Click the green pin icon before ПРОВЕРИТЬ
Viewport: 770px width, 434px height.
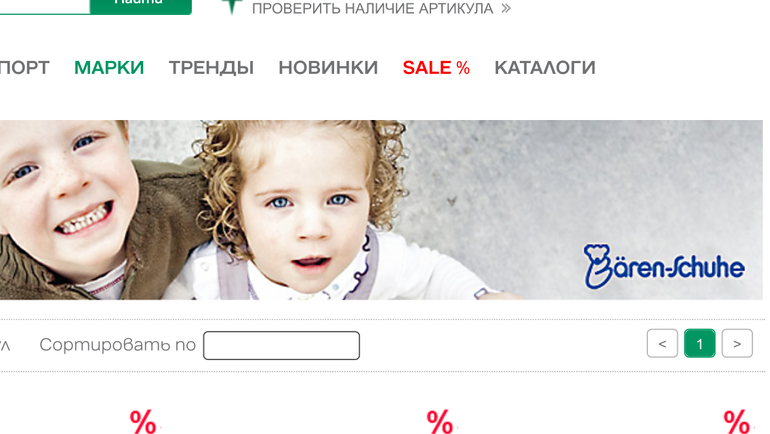coord(232,7)
